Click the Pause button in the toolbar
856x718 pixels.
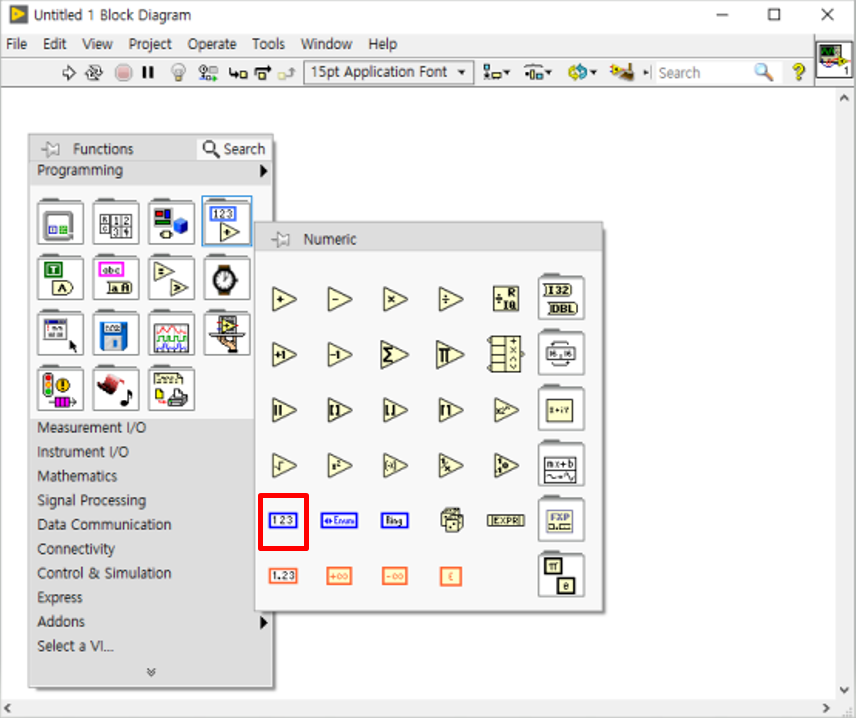pyautogui.click(x=148, y=73)
